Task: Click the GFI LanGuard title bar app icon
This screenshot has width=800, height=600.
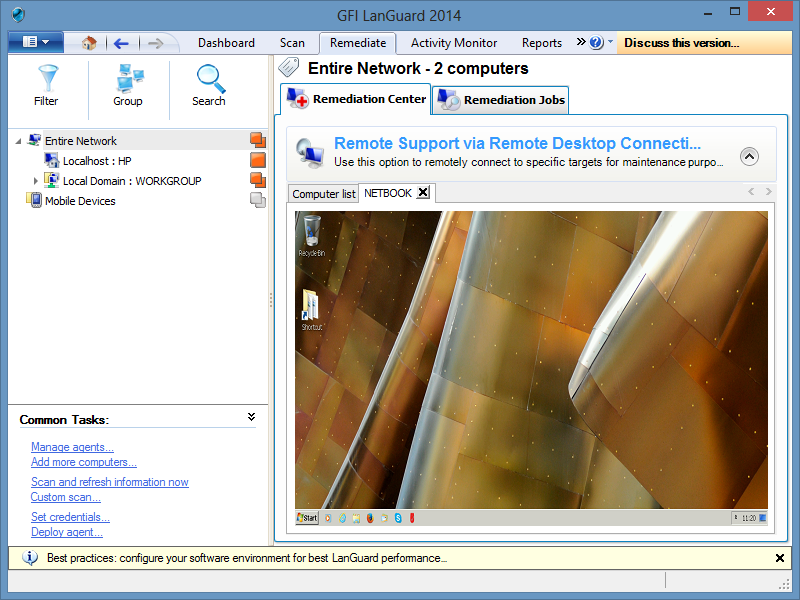Action: pos(18,15)
